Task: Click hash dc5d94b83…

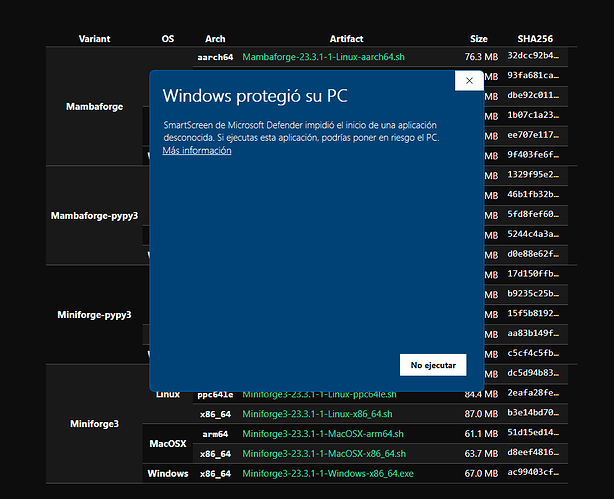Action: click(533, 372)
